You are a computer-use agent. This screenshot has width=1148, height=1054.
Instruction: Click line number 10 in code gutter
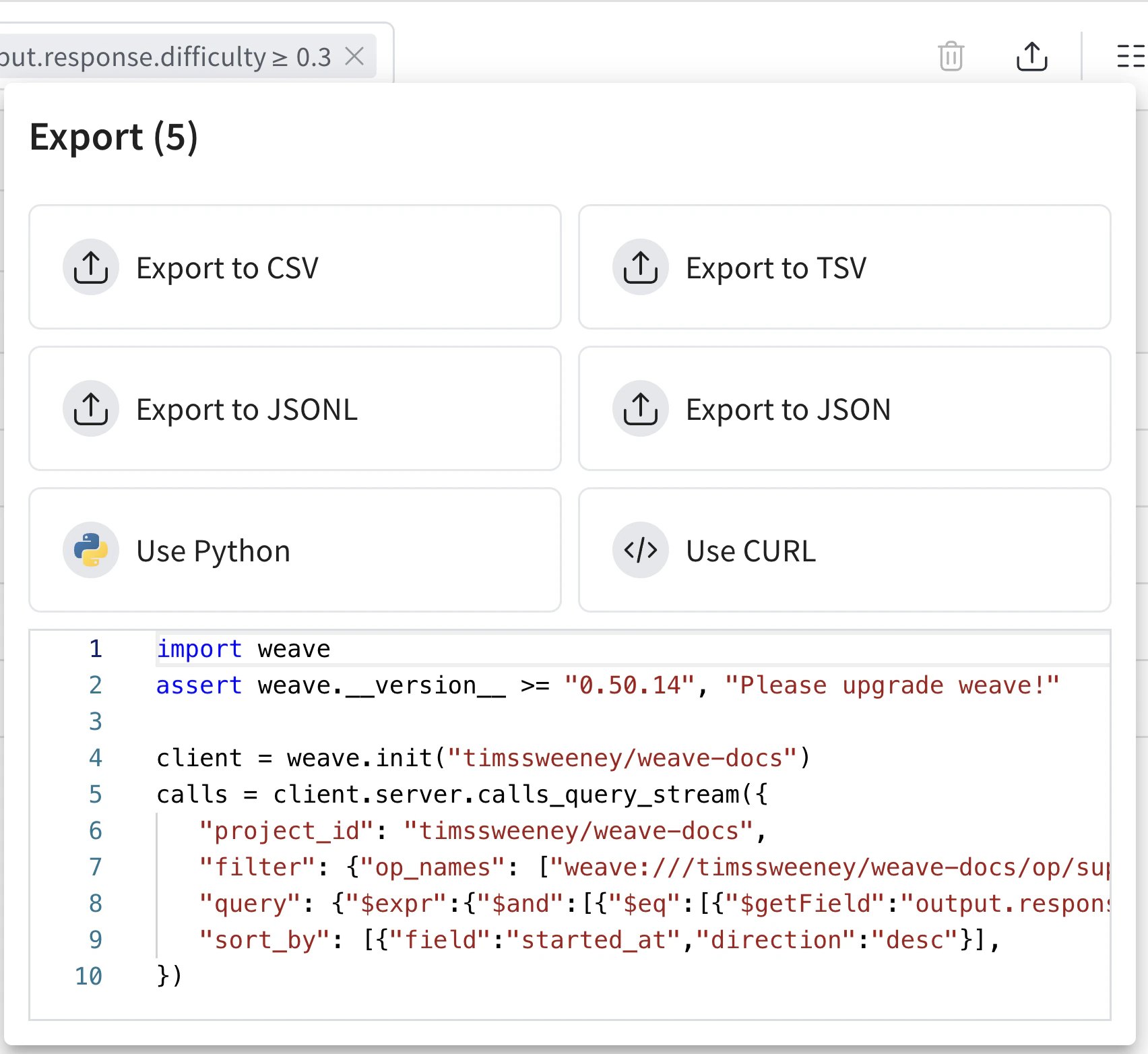point(88,976)
